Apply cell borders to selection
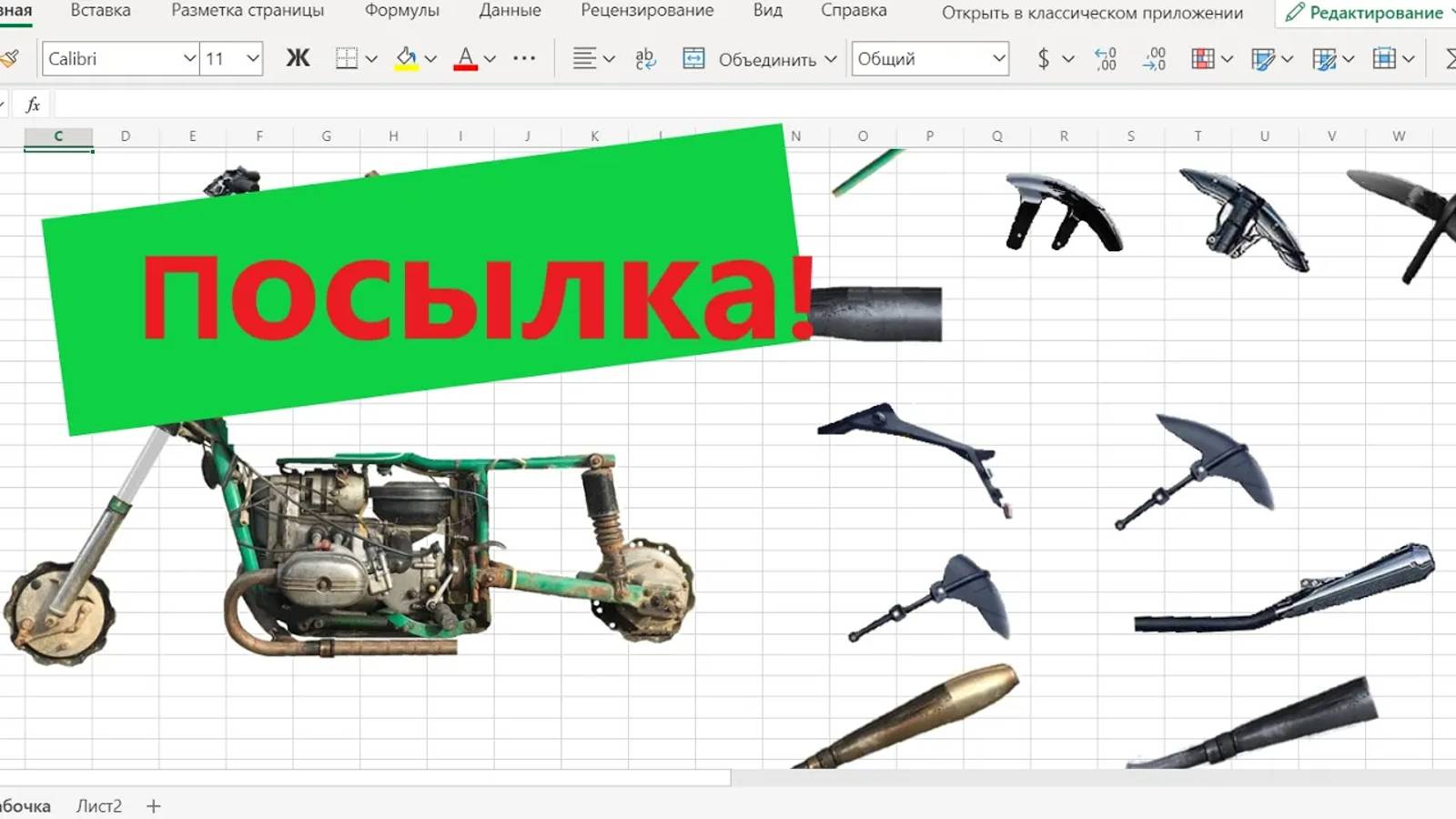This screenshot has height=819, width=1456. click(x=348, y=58)
